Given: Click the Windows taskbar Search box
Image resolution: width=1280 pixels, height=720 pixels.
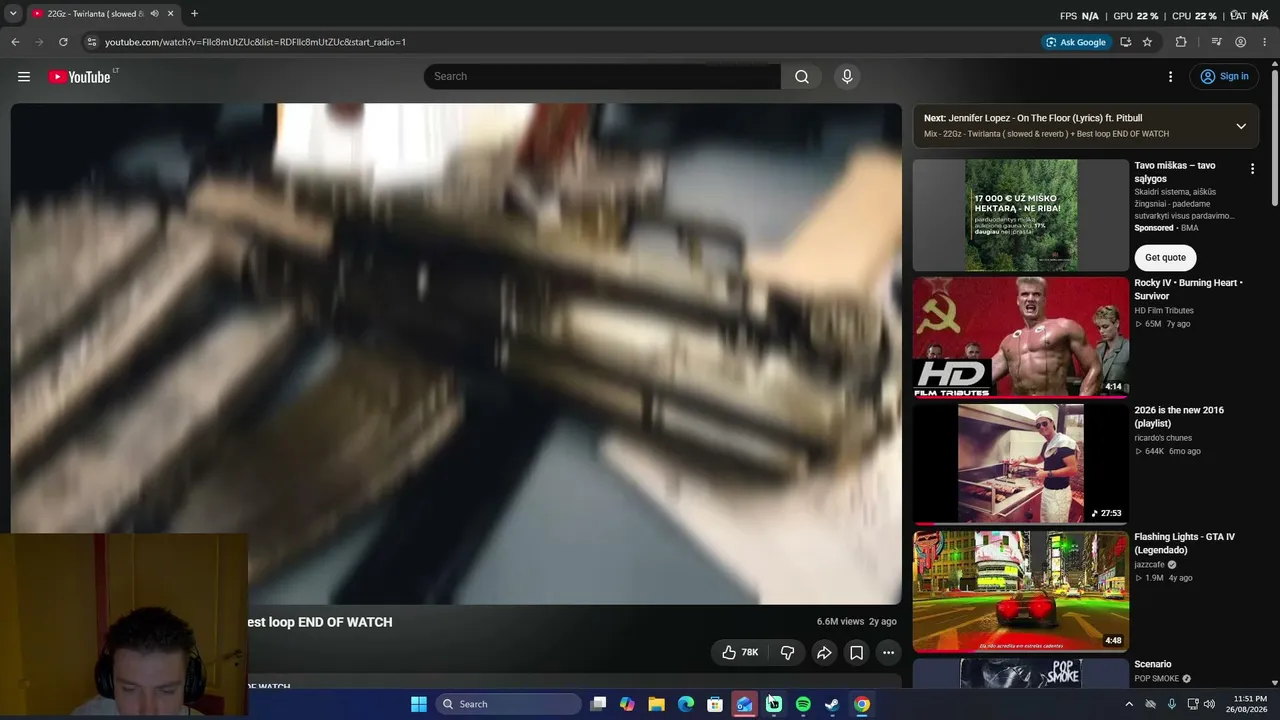Looking at the screenshot, I should (510, 704).
